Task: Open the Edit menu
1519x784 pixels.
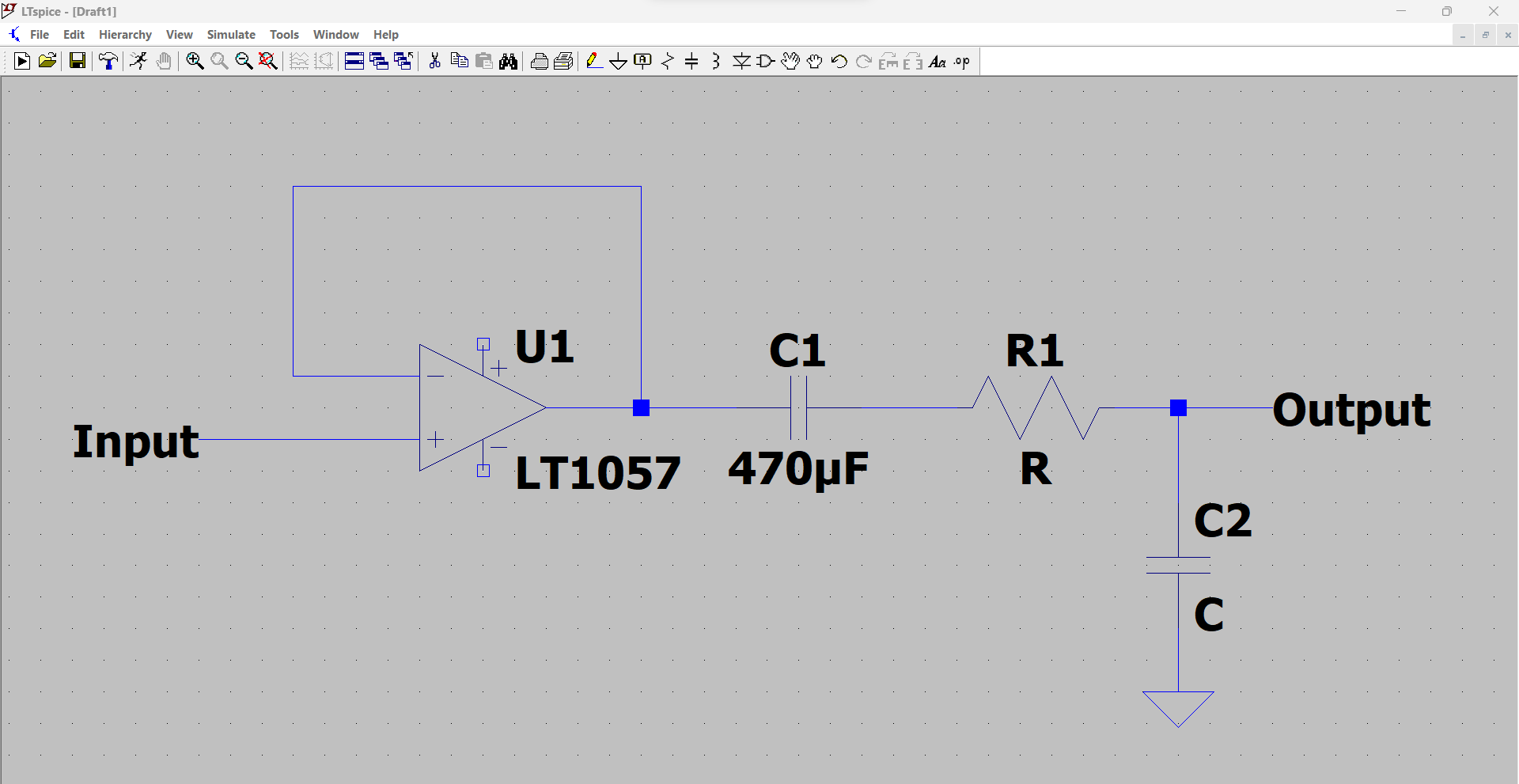Action: [74, 35]
